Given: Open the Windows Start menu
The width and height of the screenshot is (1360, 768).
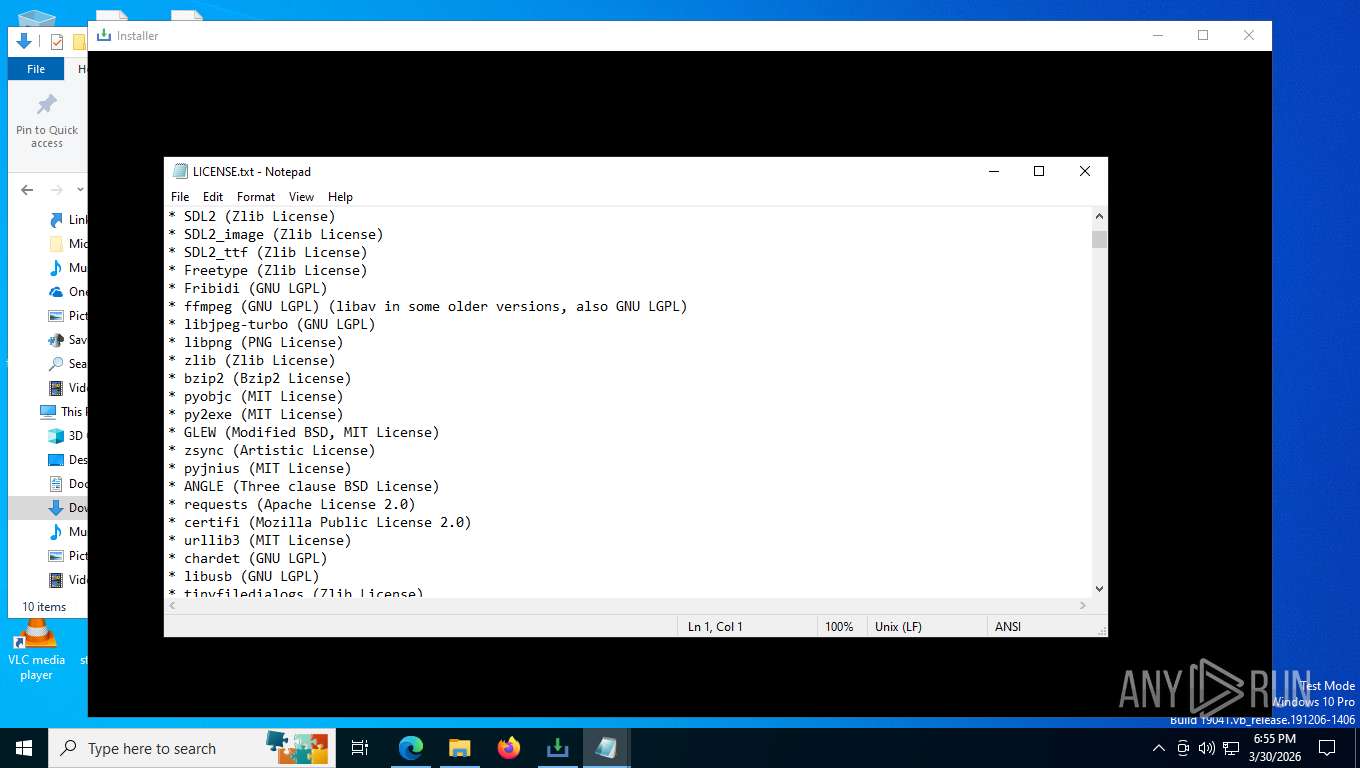Looking at the screenshot, I should pyautogui.click(x=24, y=748).
